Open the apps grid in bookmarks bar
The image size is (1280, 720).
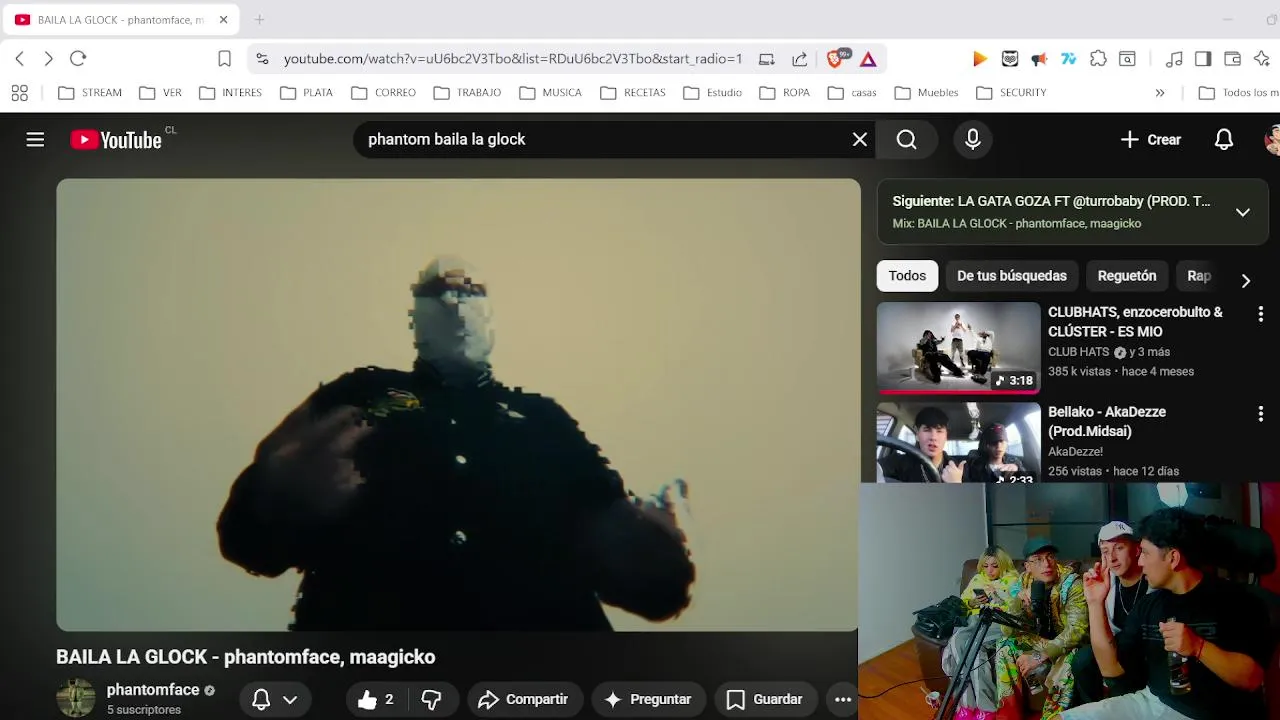point(19,93)
